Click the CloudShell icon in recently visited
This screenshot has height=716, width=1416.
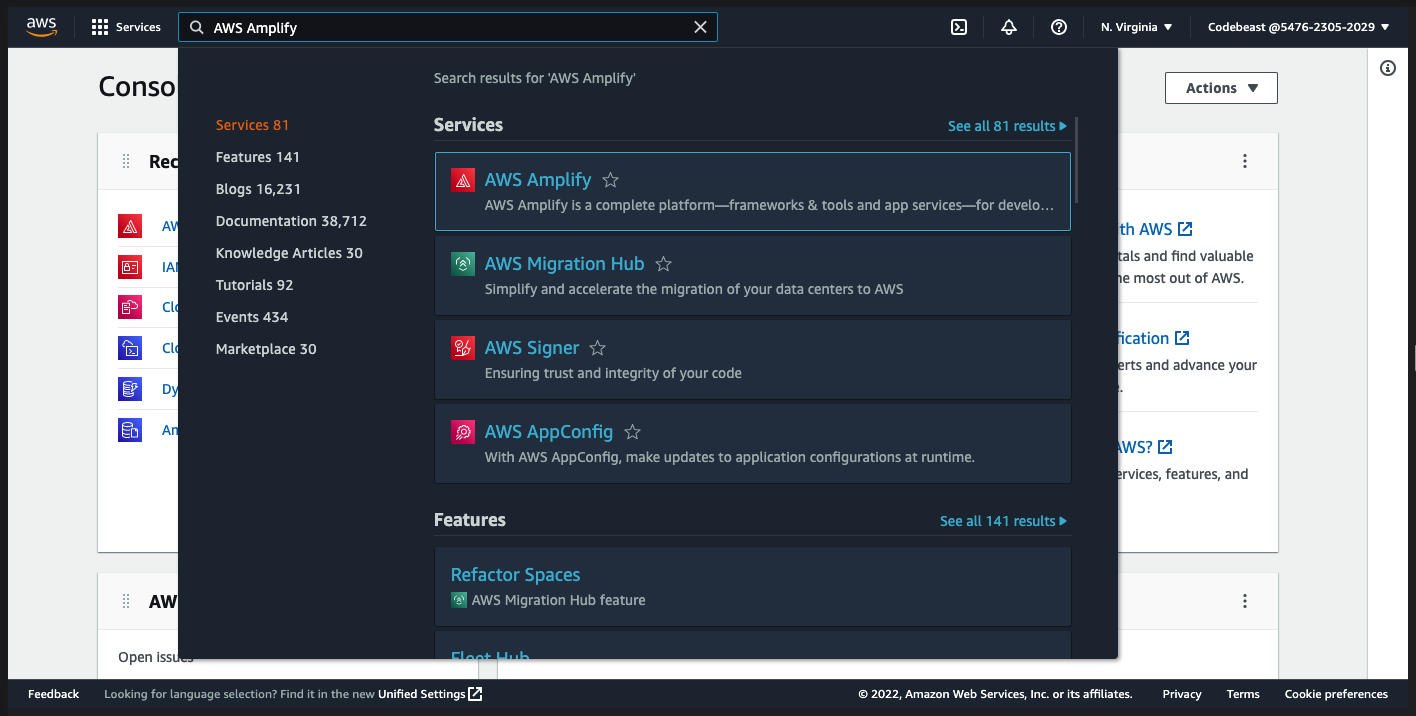tap(130, 348)
